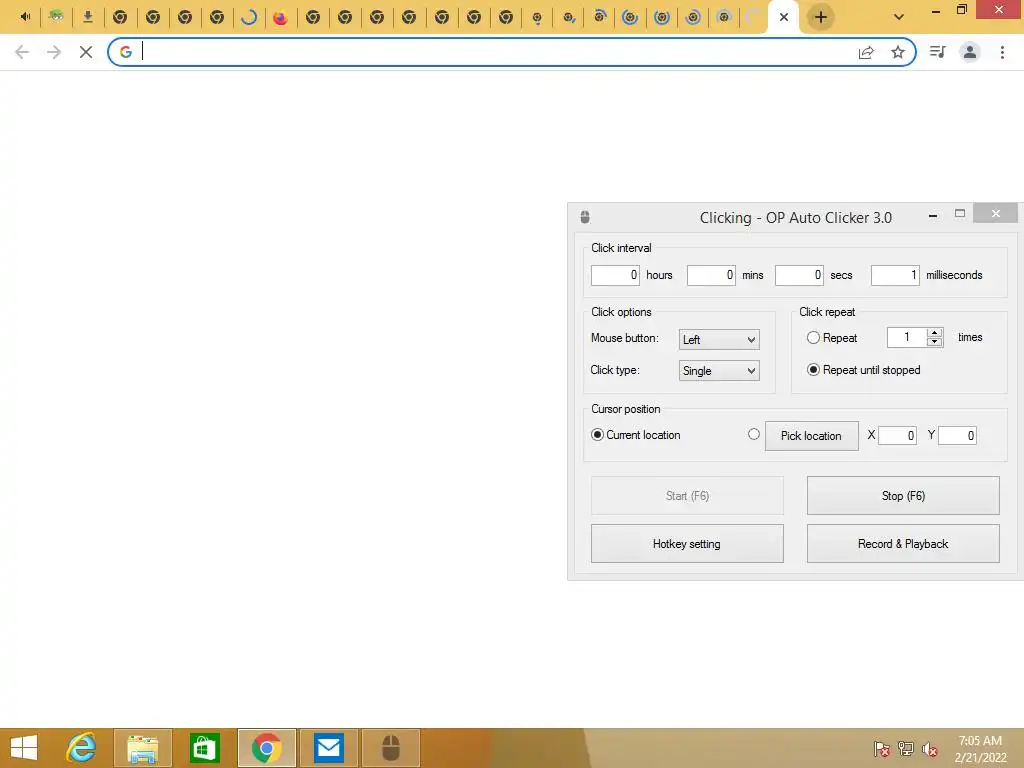Restore down the Chrome window
This screenshot has height=768, width=1024.
click(961, 10)
